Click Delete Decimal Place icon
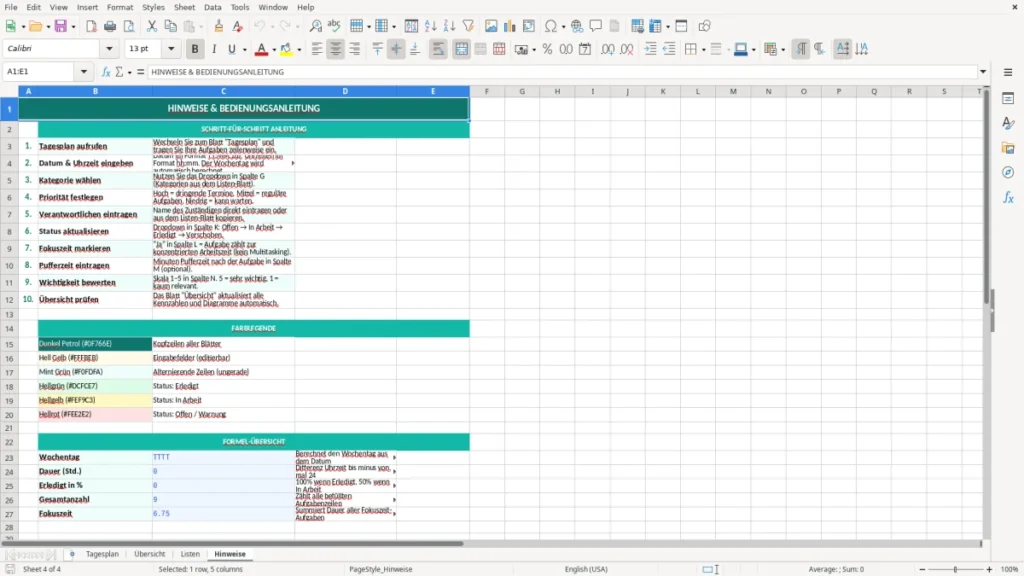 (627, 49)
